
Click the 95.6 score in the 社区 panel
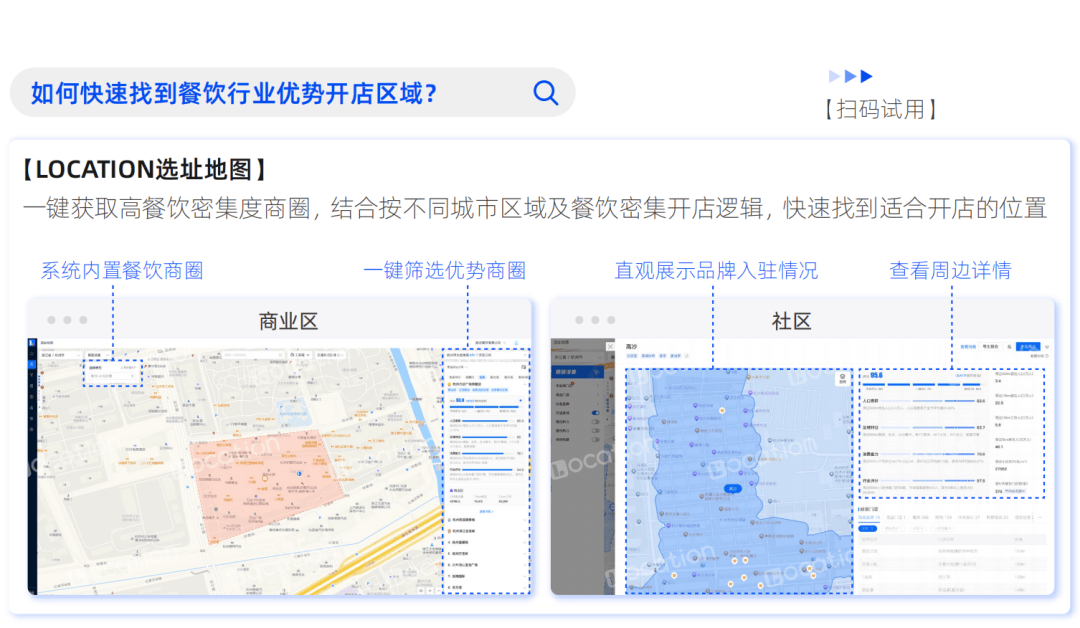(x=876, y=375)
